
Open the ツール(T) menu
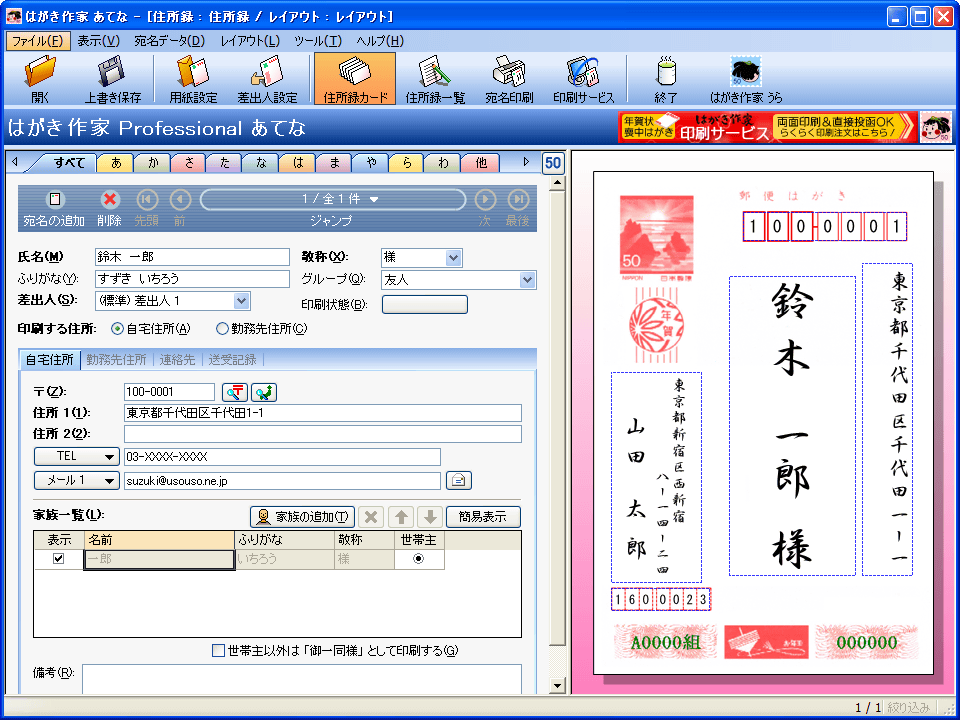(x=318, y=41)
